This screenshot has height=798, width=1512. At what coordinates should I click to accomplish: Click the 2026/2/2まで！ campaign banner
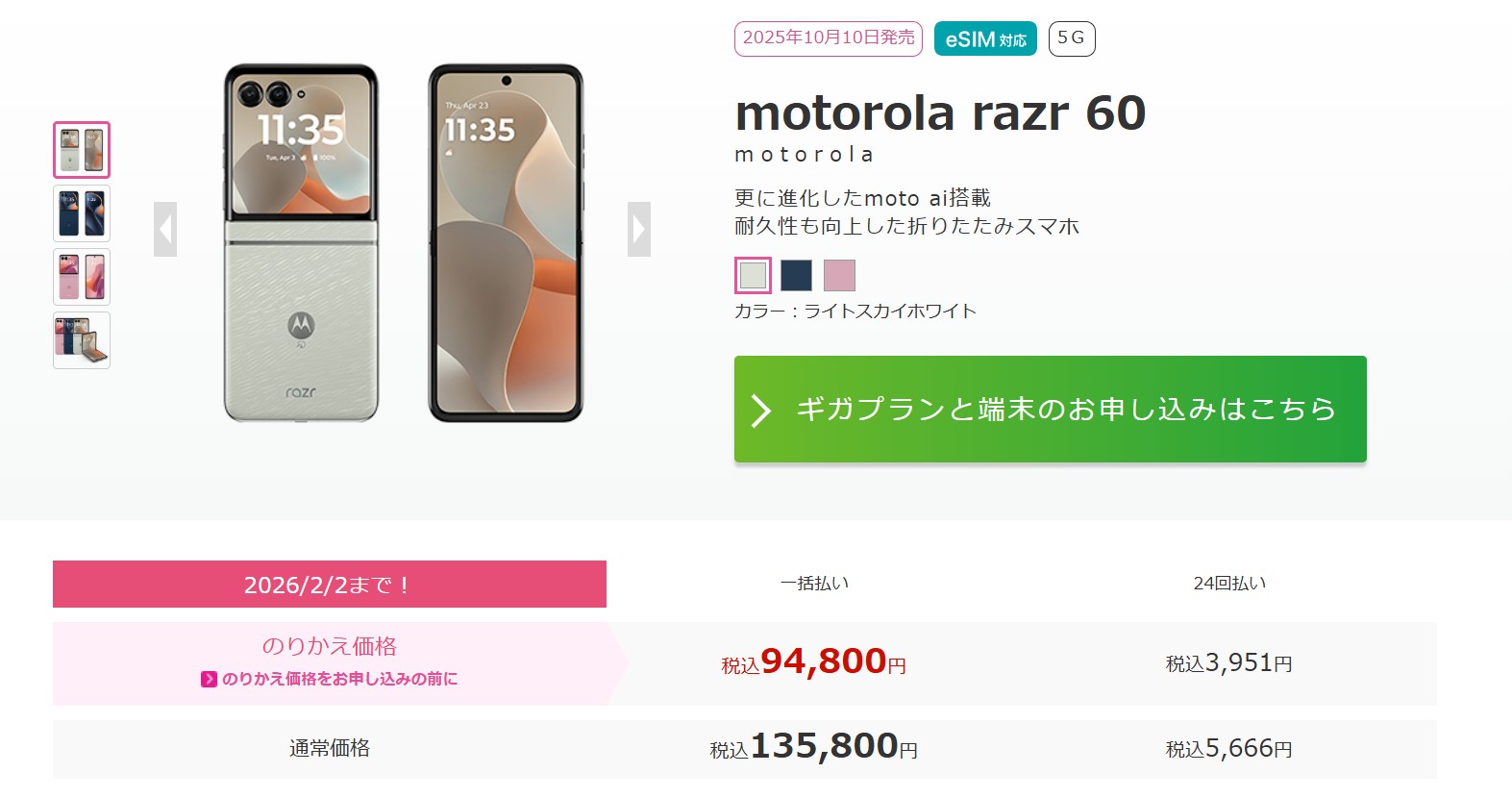click(x=330, y=585)
